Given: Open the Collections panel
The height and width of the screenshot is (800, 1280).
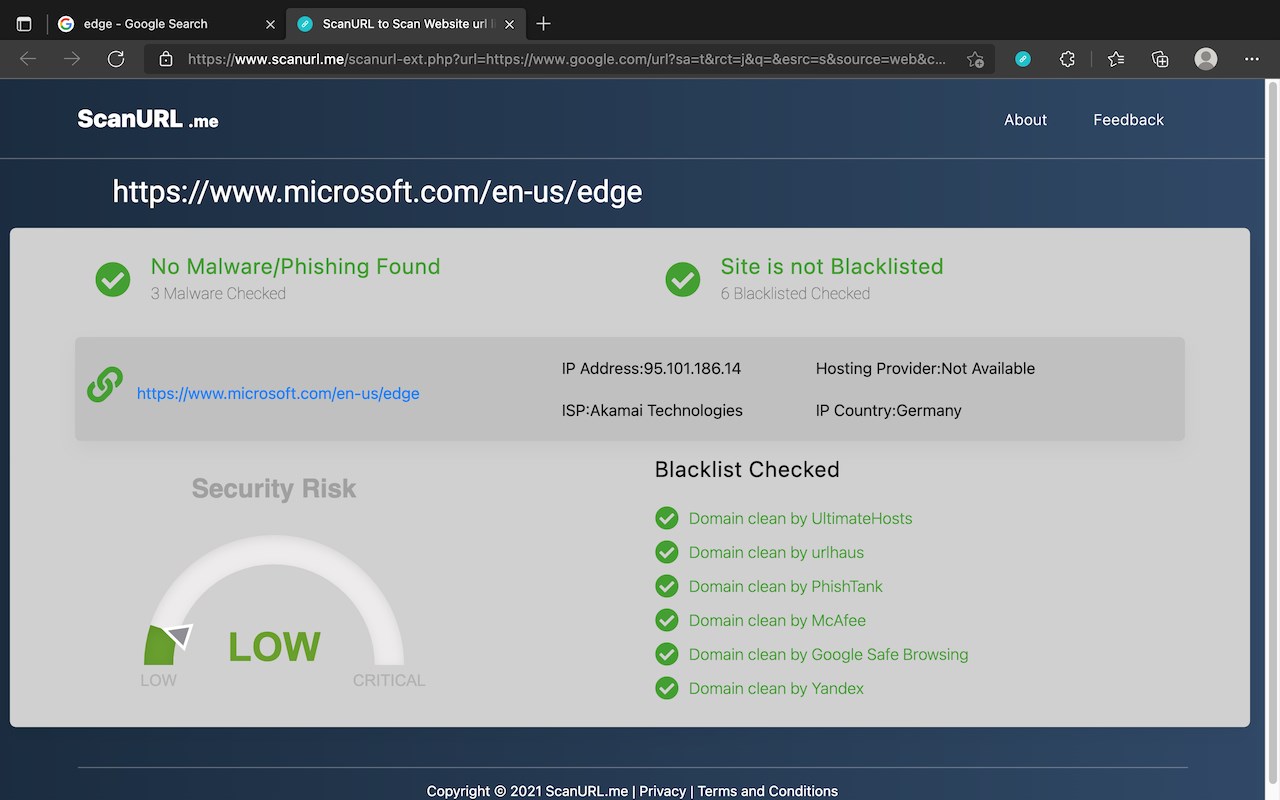Looking at the screenshot, I should click(1160, 59).
